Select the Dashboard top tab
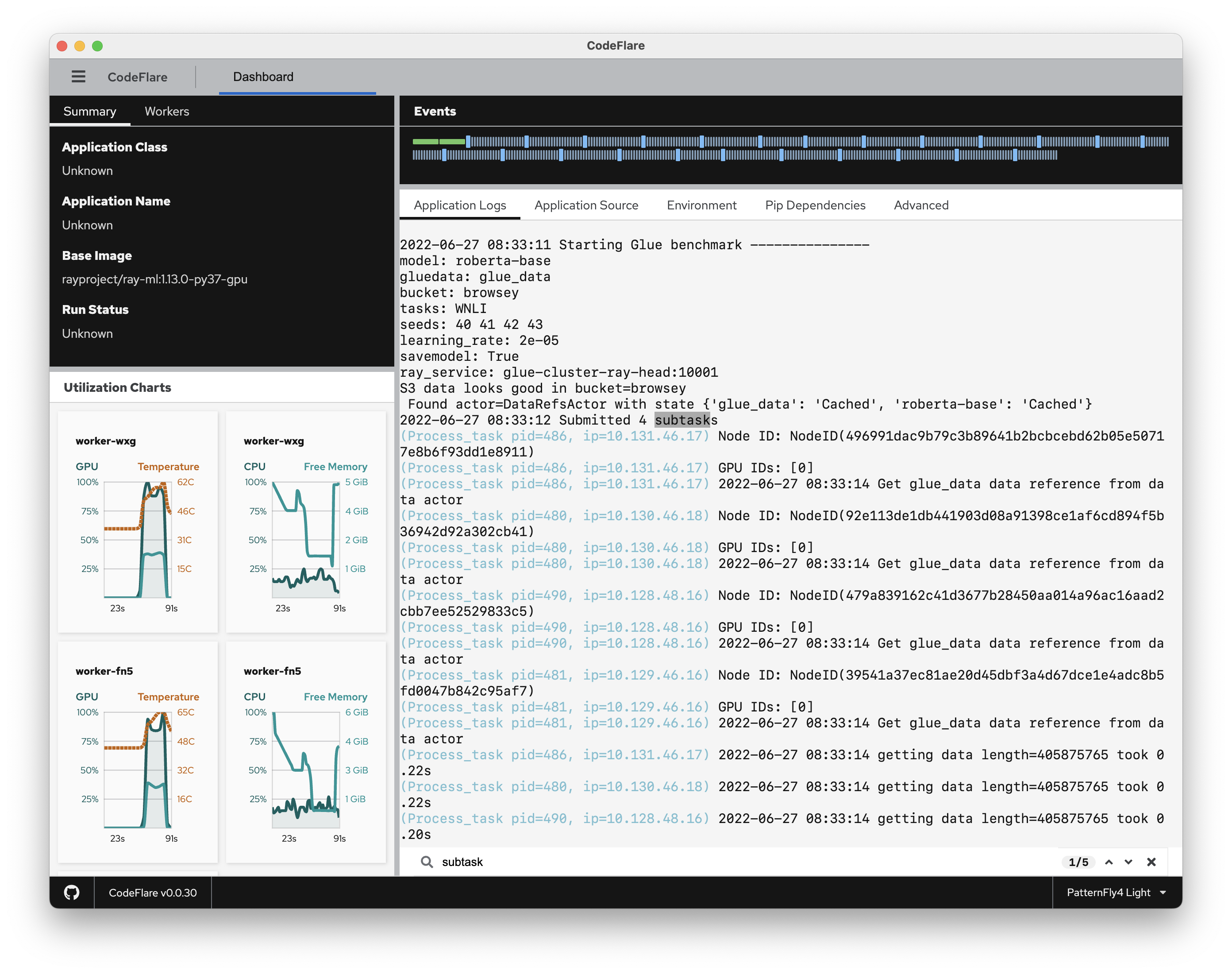Screen dimensions: 1232x974 pyautogui.click(x=263, y=77)
